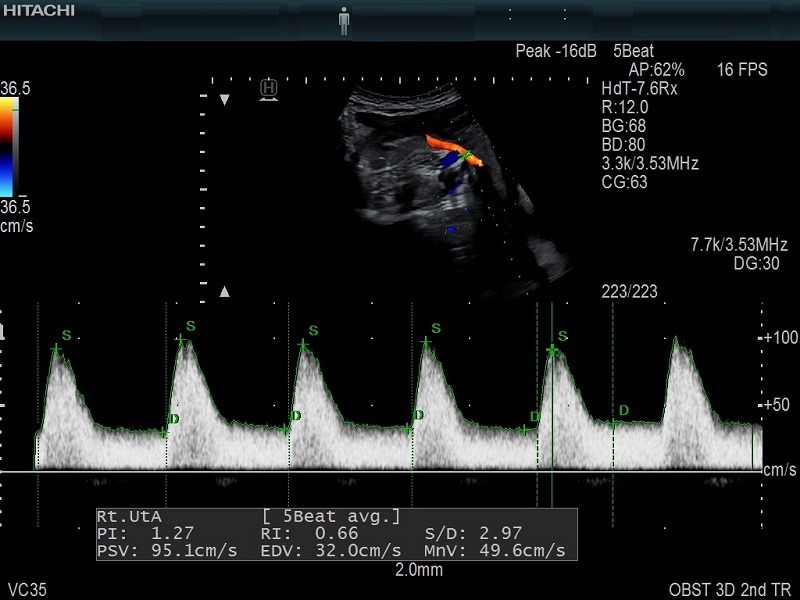Click the OBST 3D 2nd TR preset label

pos(729,588)
